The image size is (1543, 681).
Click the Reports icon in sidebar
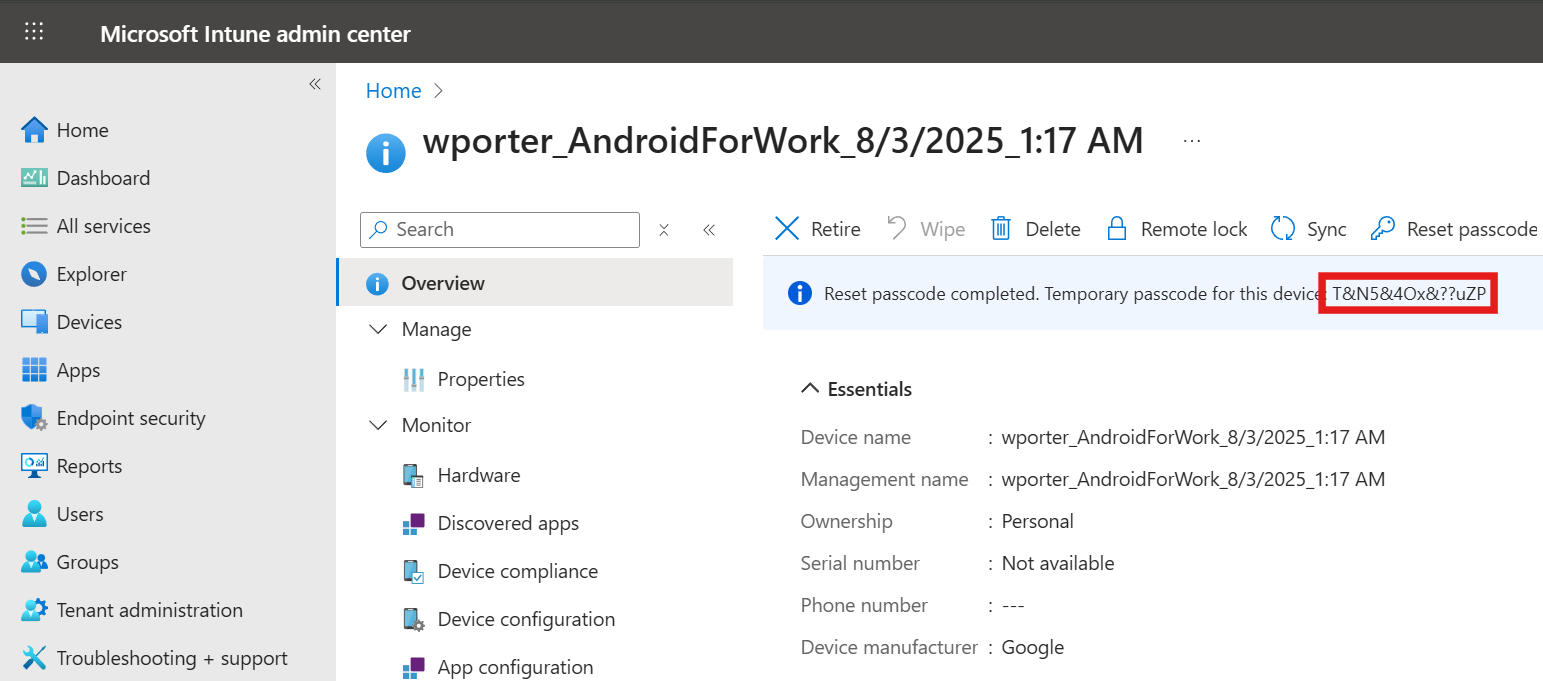point(34,466)
